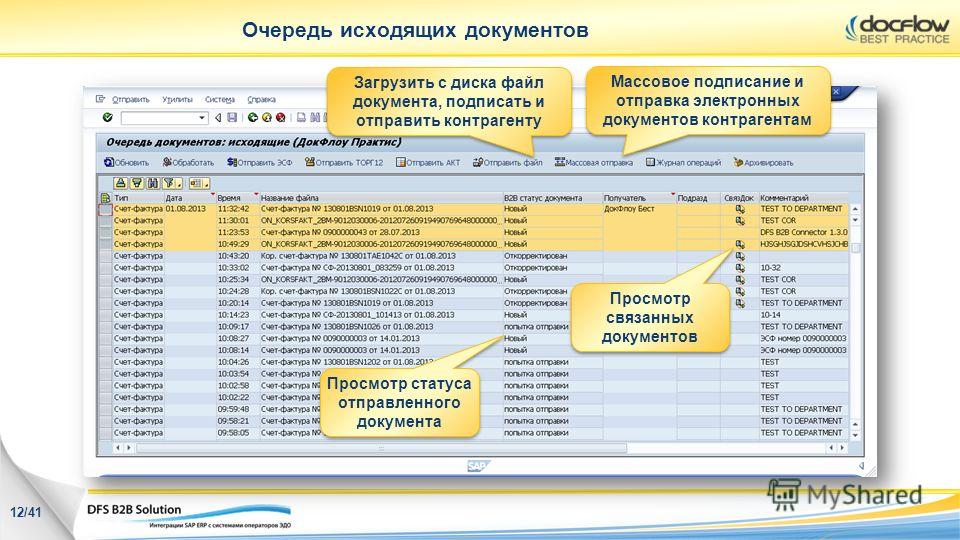Screen dimensions: 960x540
Task: Click the Время column header
Action: [238, 198]
